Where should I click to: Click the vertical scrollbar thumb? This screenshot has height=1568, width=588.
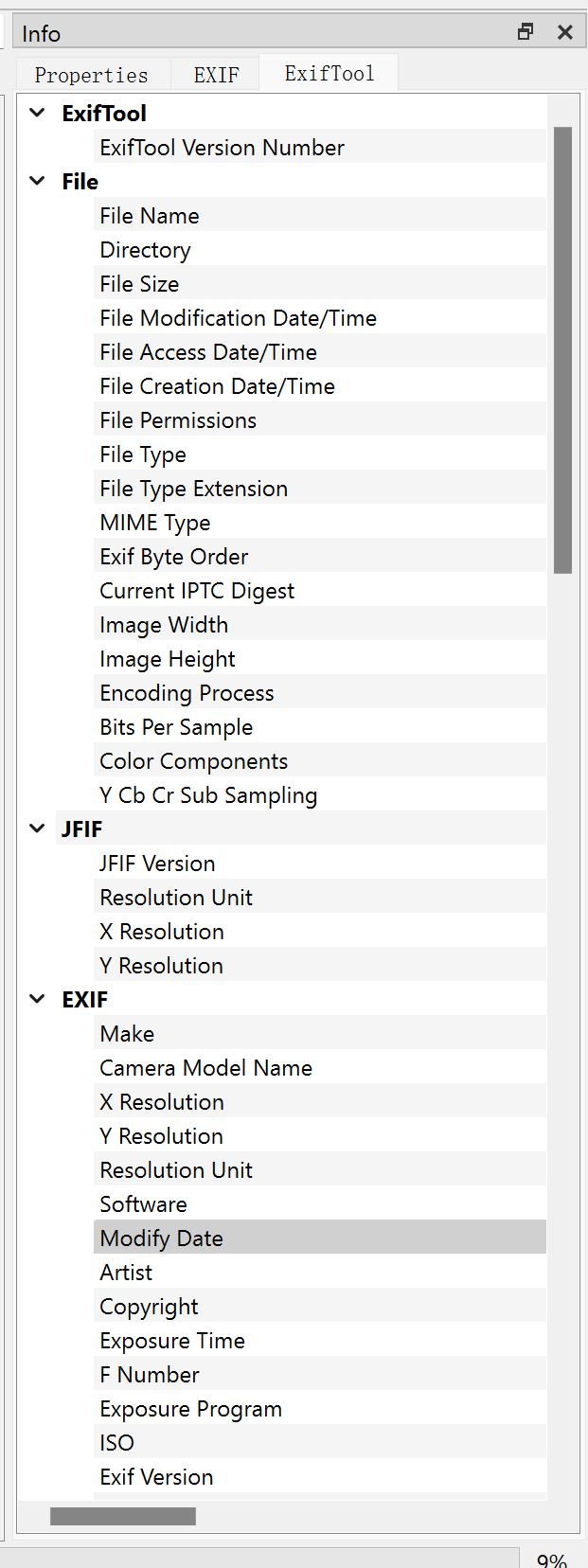click(562, 350)
